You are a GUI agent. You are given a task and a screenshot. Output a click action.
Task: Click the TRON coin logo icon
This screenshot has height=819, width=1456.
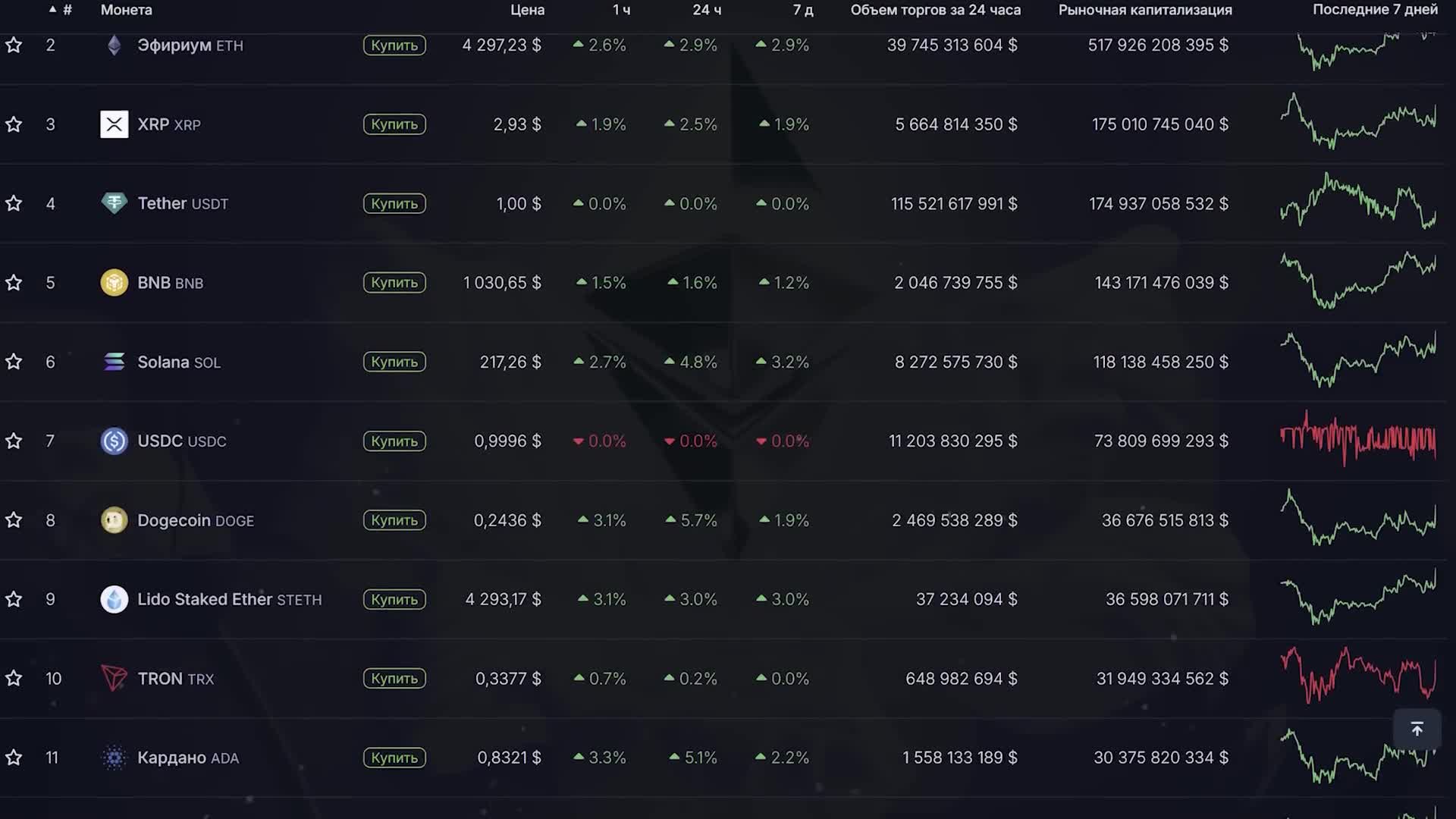coord(114,678)
